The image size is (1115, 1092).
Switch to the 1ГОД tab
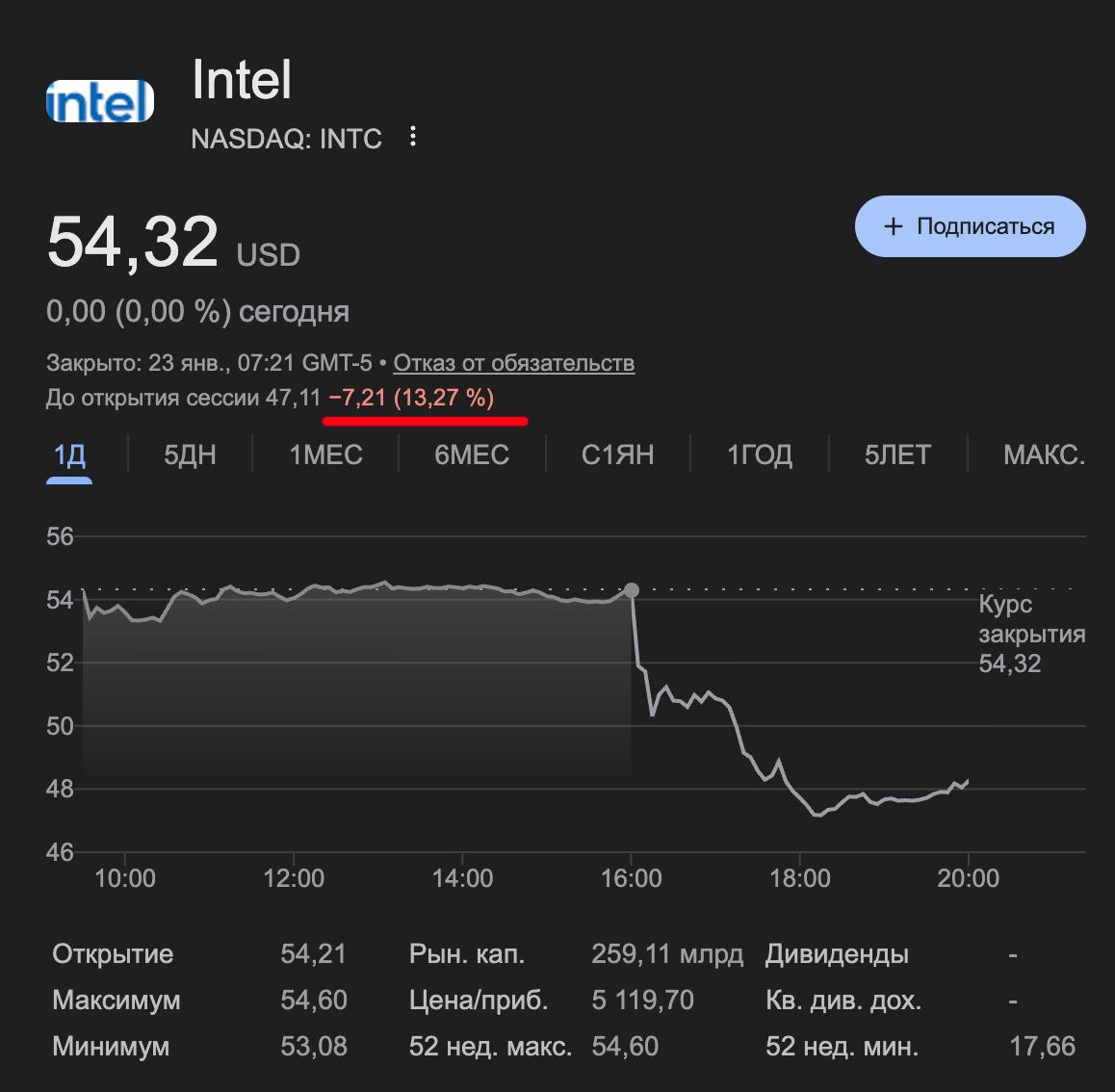click(x=760, y=455)
